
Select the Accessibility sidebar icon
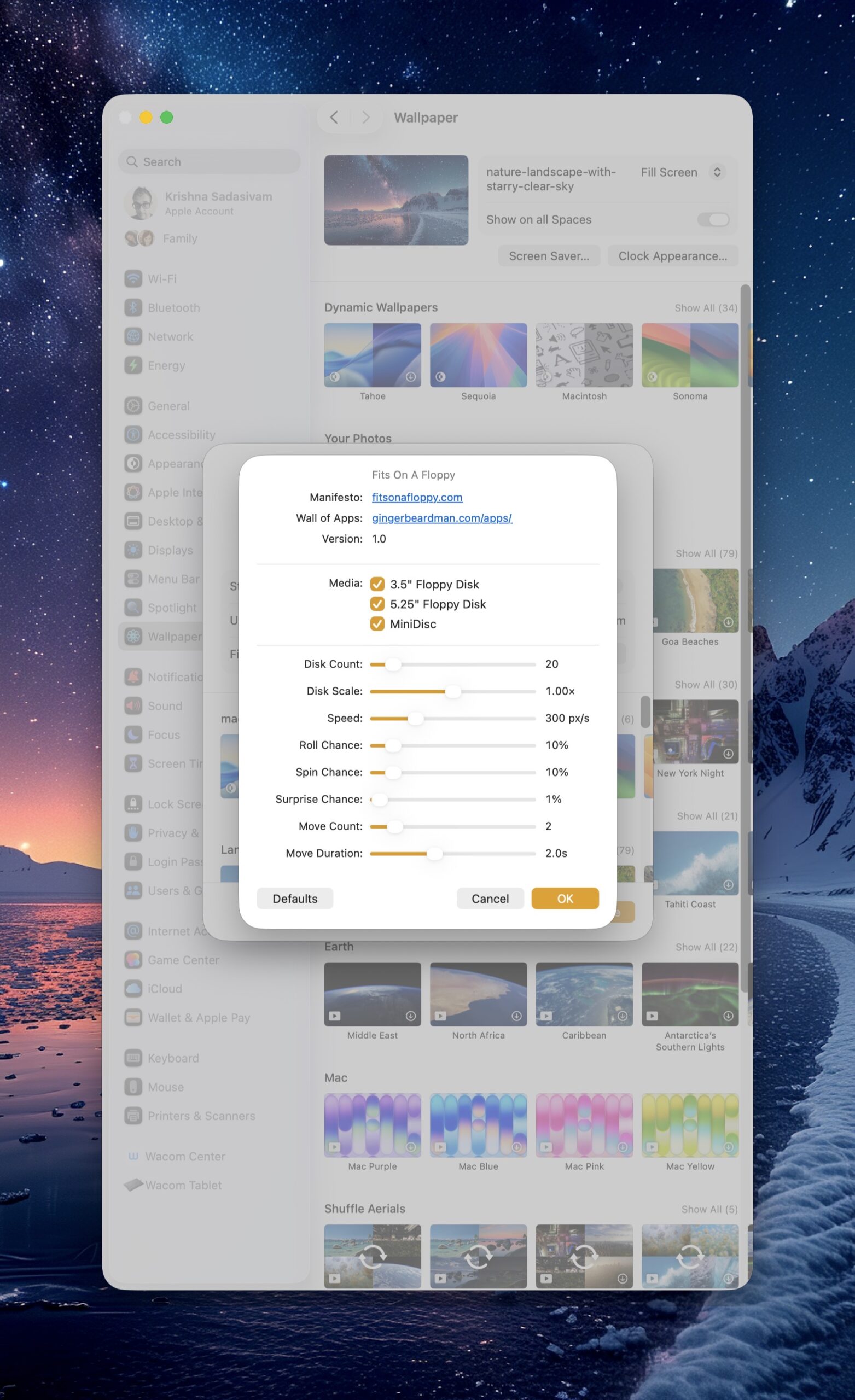point(133,435)
